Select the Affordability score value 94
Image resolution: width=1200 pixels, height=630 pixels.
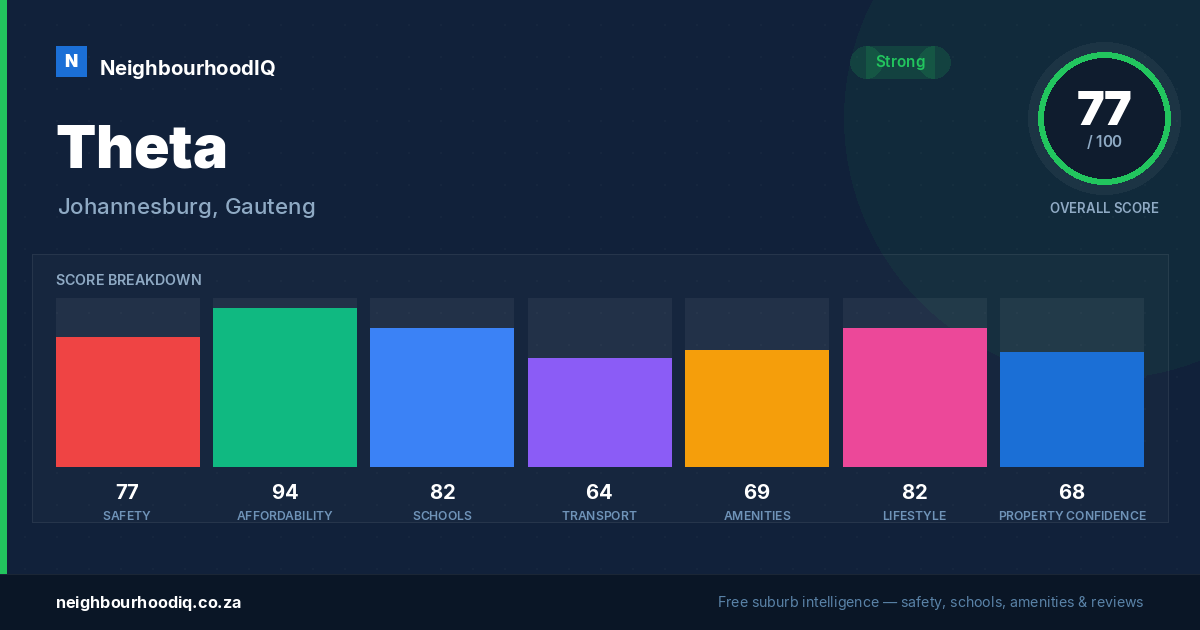pyautogui.click(x=285, y=492)
